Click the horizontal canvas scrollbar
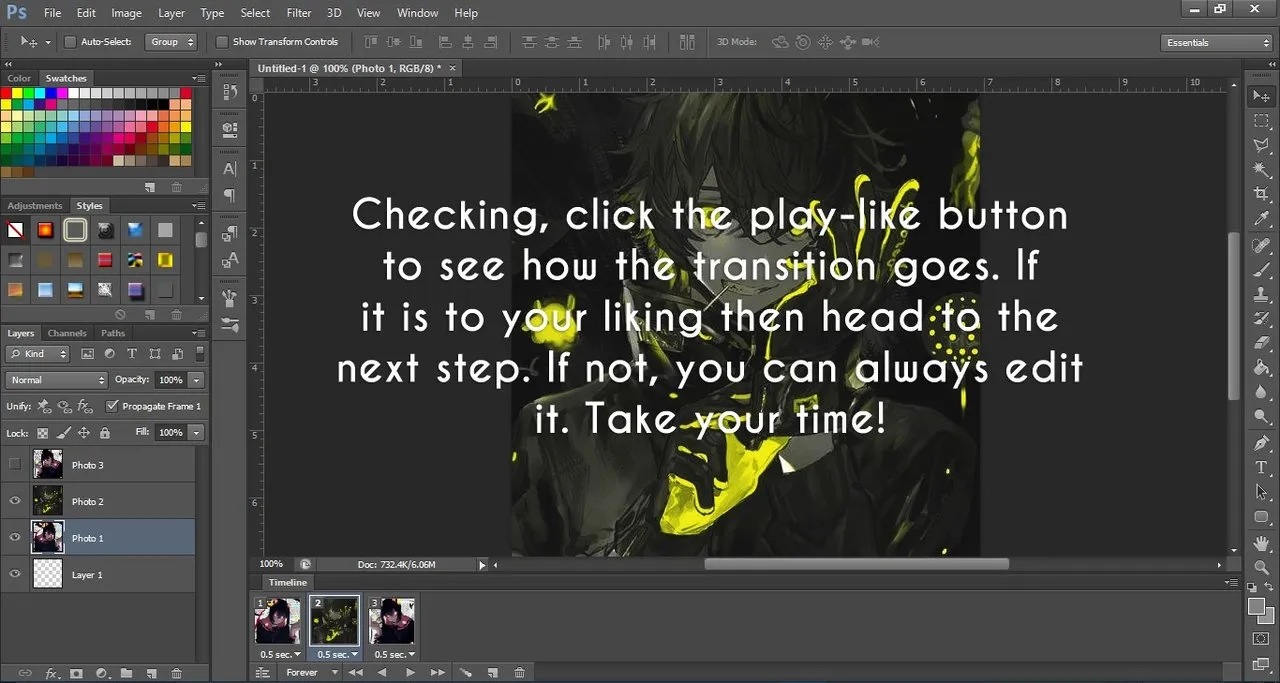Screen dimensions: 1280x683 click(x=857, y=564)
